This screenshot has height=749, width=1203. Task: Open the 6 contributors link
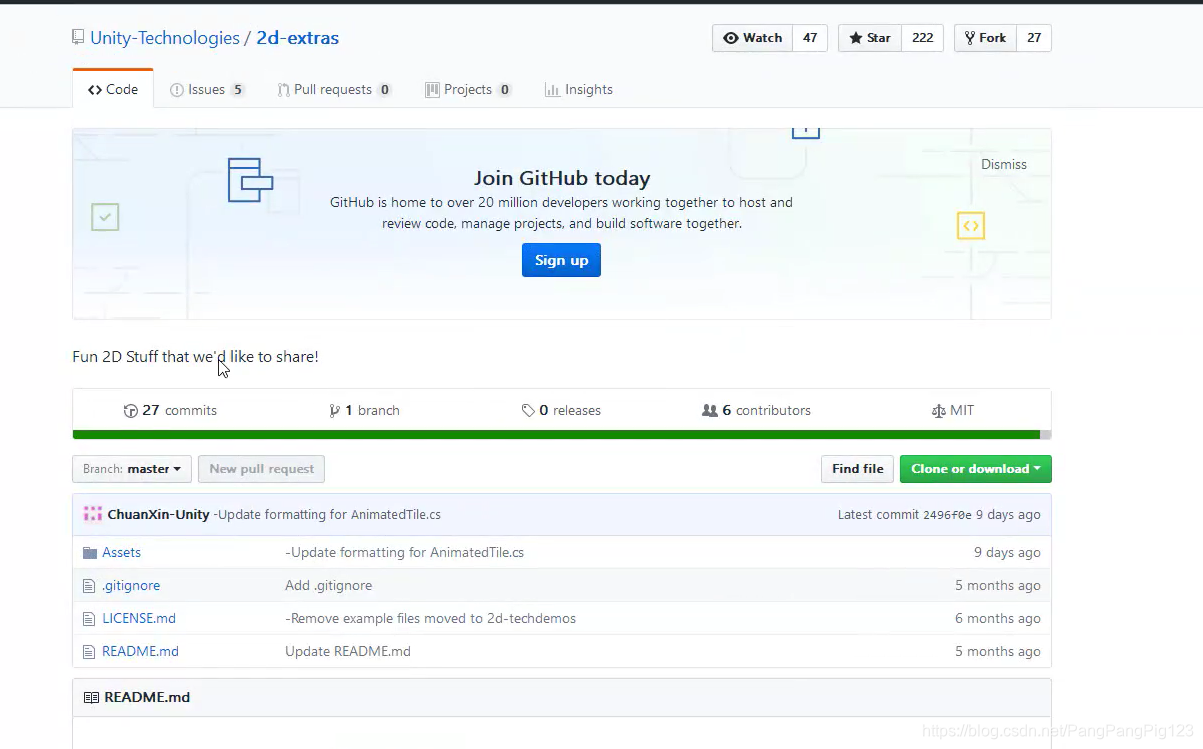[756, 410]
